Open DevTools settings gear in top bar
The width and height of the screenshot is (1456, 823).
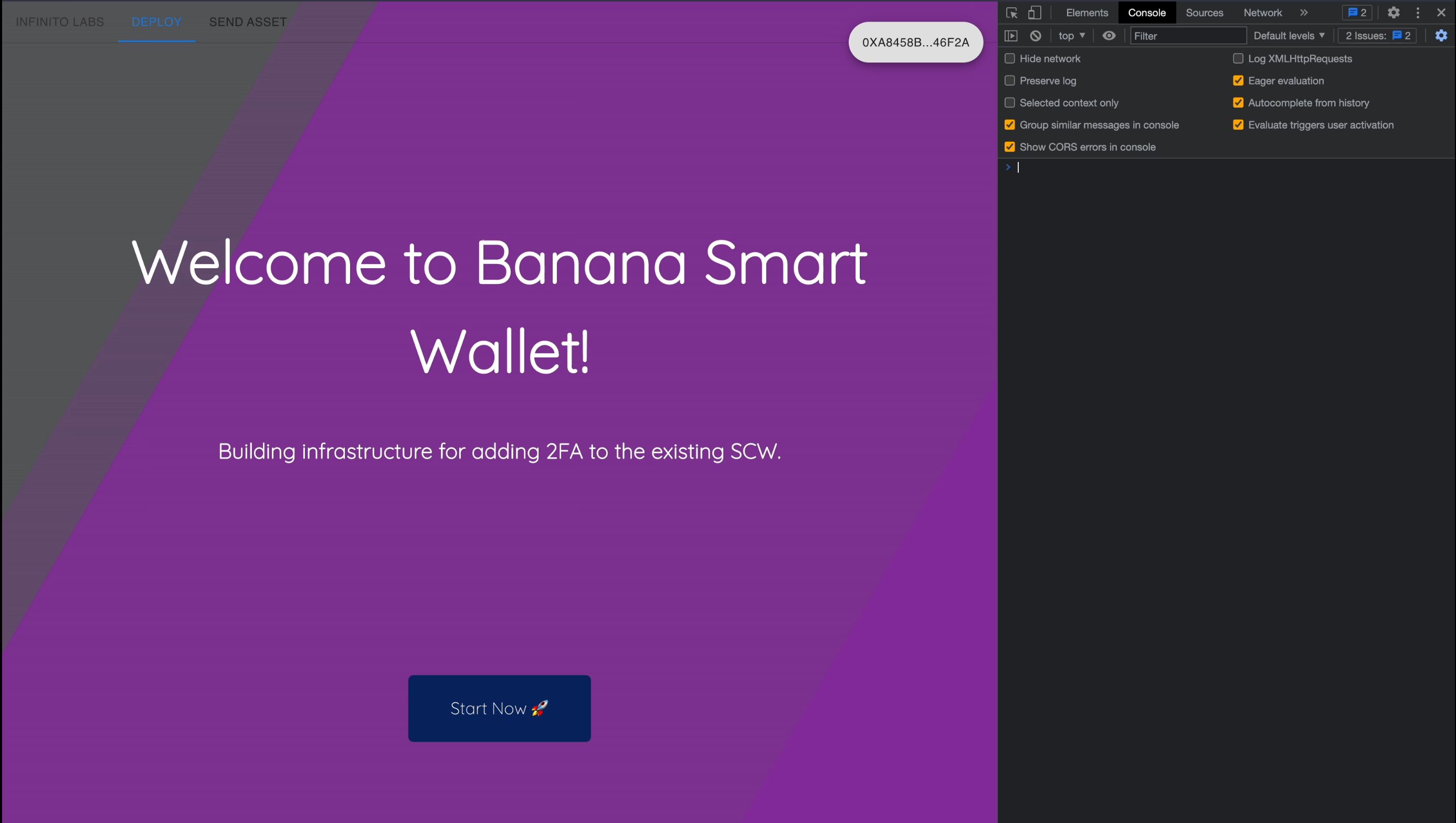pyautogui.click(x=1394, y=13)
